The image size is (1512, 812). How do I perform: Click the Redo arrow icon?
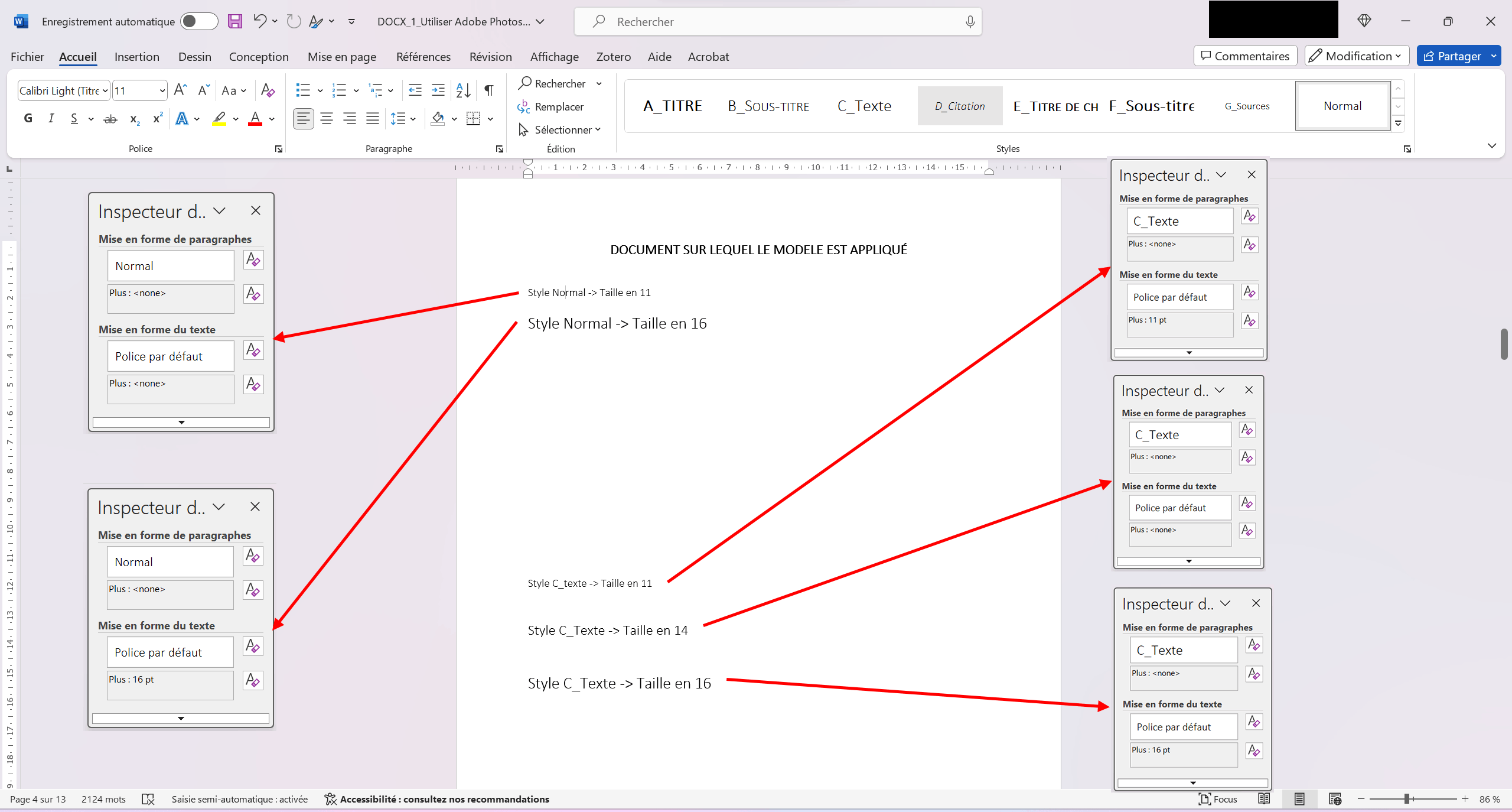pyautogui.click(x=294, y=22)
